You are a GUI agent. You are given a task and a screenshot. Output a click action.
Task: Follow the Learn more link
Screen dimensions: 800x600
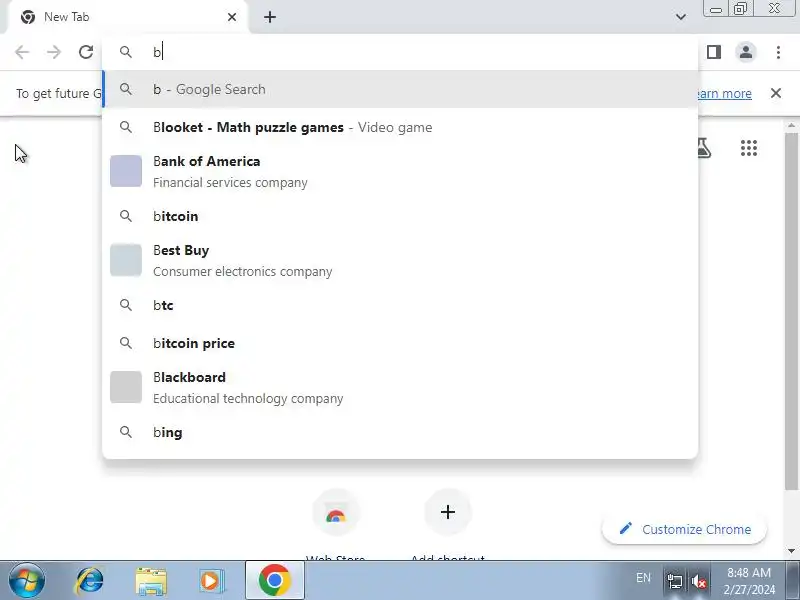pos(724,93)
